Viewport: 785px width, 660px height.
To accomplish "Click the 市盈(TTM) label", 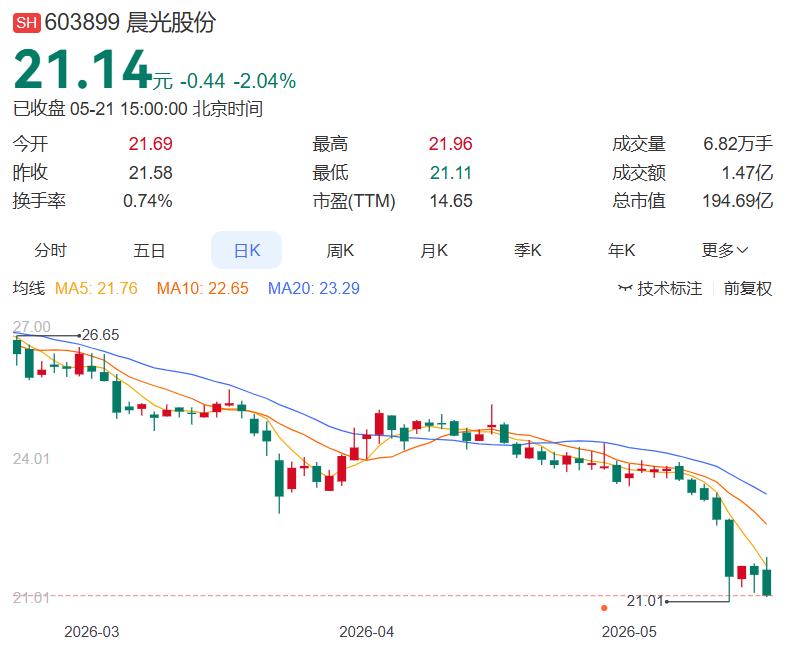I will click(354, 201).
